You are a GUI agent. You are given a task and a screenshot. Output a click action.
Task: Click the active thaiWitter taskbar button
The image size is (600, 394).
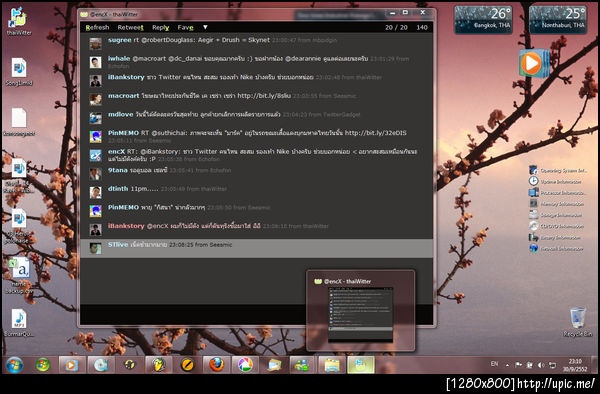[360, 365]
